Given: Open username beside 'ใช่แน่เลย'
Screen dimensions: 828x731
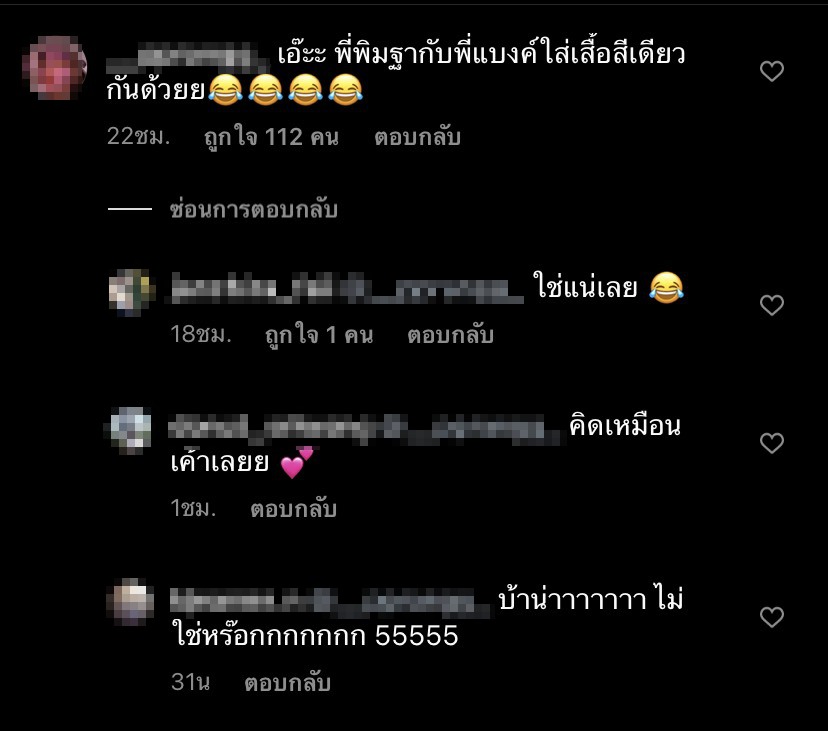Looking at the screenshot, I should pos(347,288).
